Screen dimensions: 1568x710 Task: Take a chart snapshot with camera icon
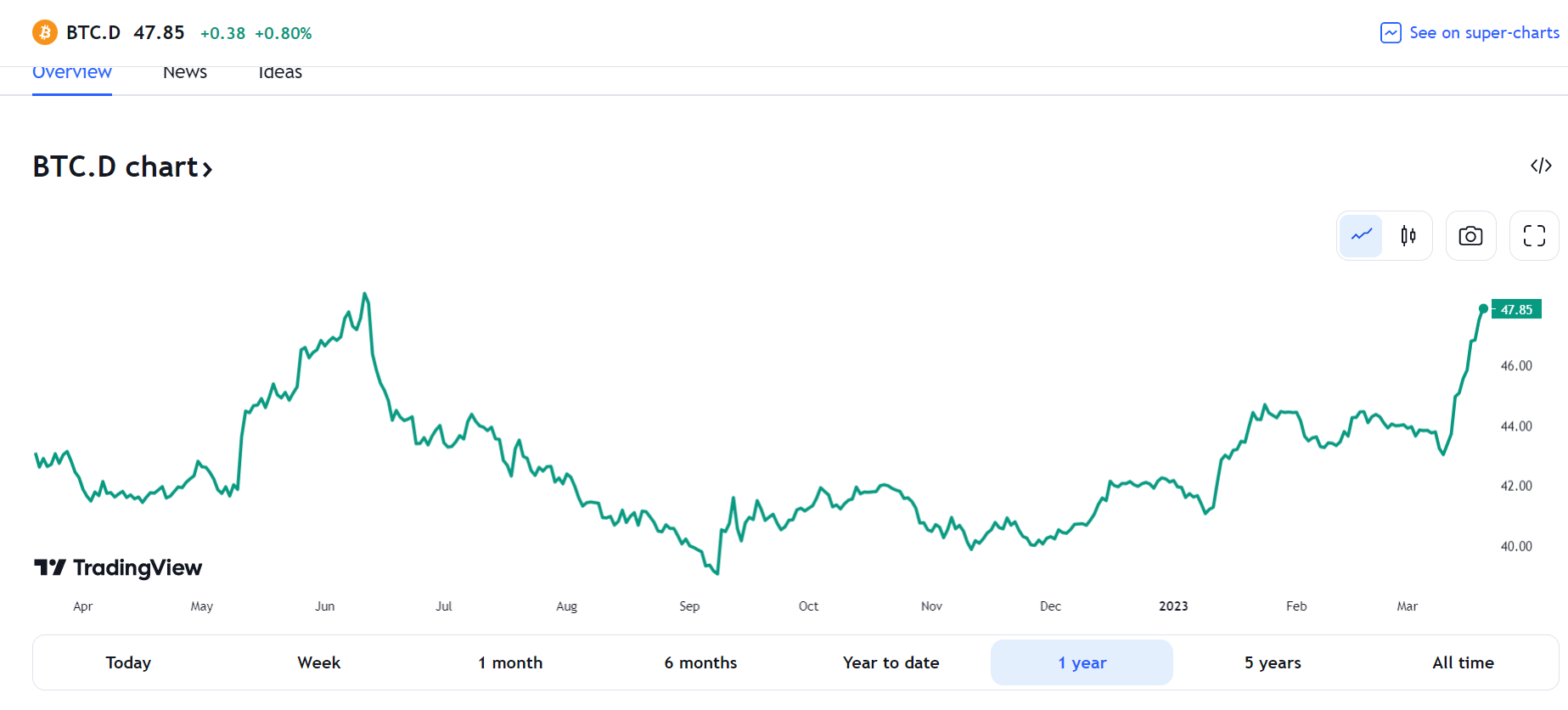(x=1470, y=235)
